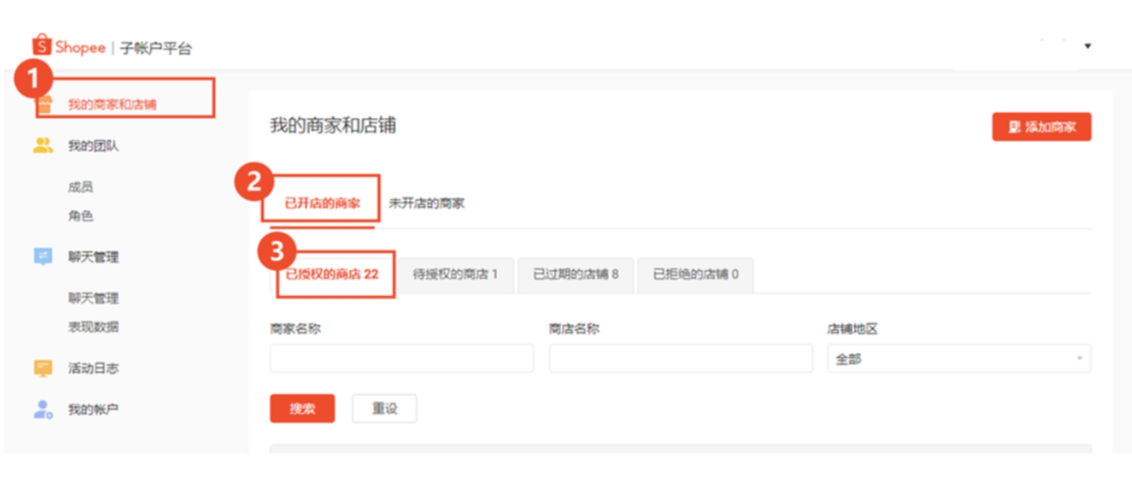Click the 我的商家和店铺 shop icon

44,104
